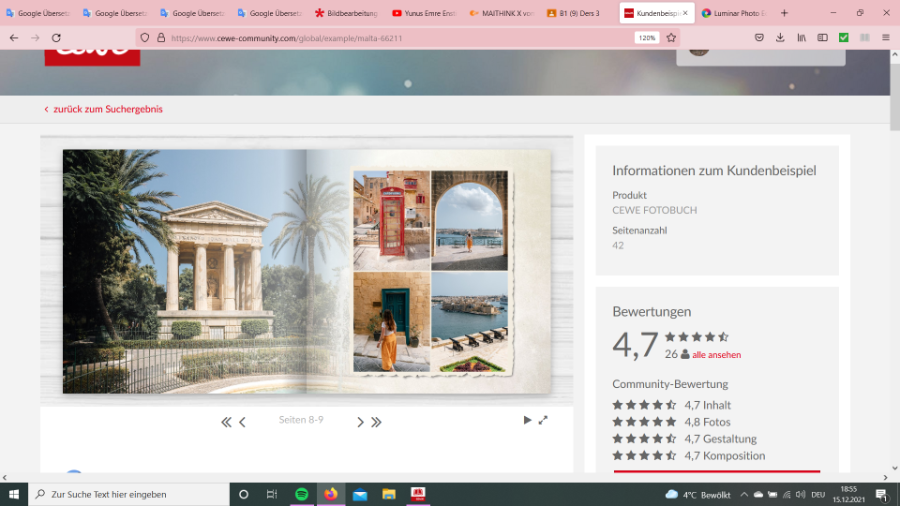The width and height of the screenshot is (900, 506).
Task: Click the 120% zoom level indicator
Action: (x=646, y=38)
